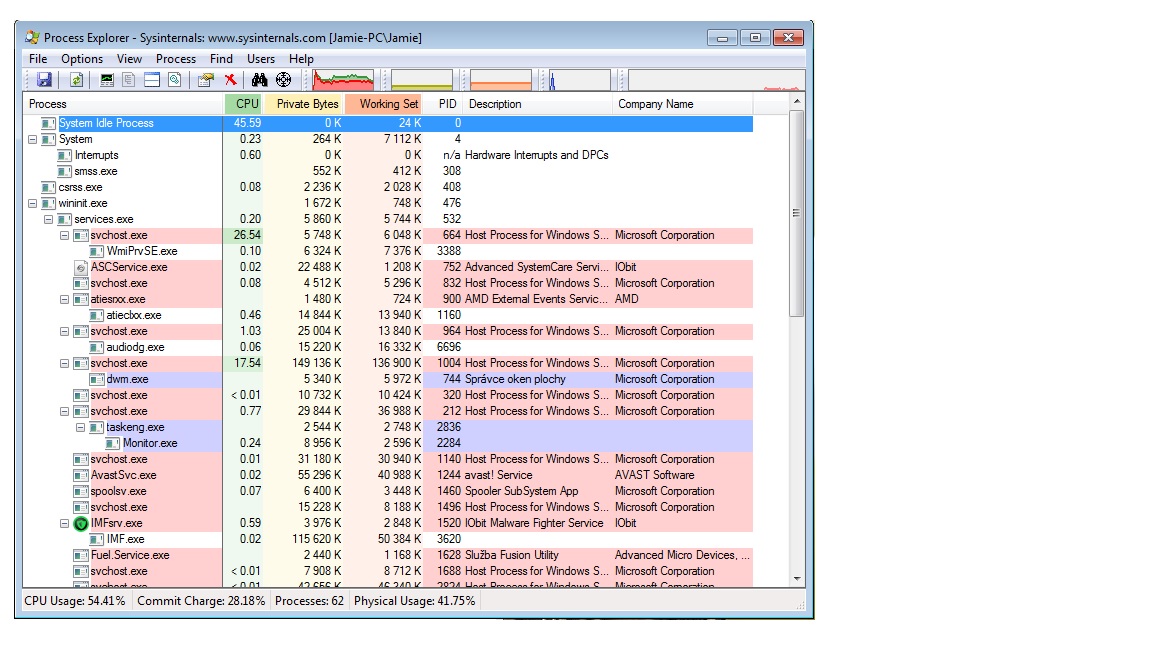The height and width of the screenshot is (648, 1152).
Task: Click the physical memory mini graph
Action: point(500,79)
